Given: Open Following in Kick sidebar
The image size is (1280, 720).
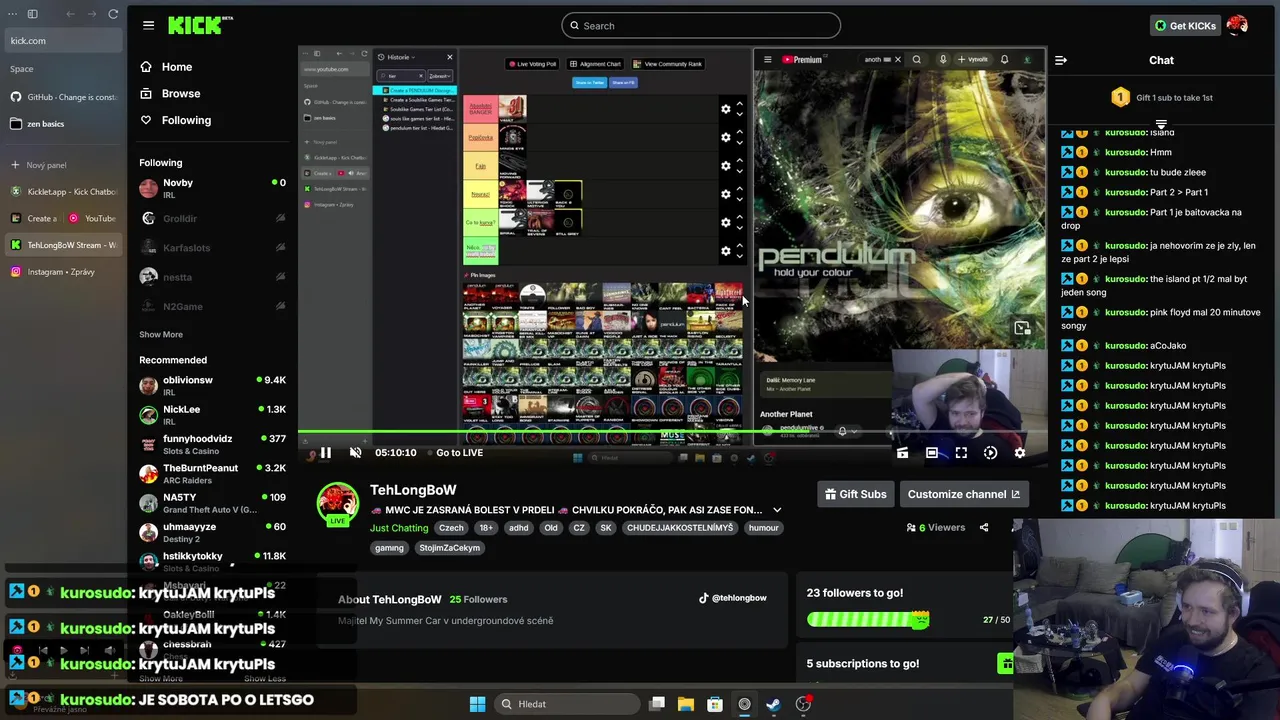Looking at the screenshot, I should point(175,120).
